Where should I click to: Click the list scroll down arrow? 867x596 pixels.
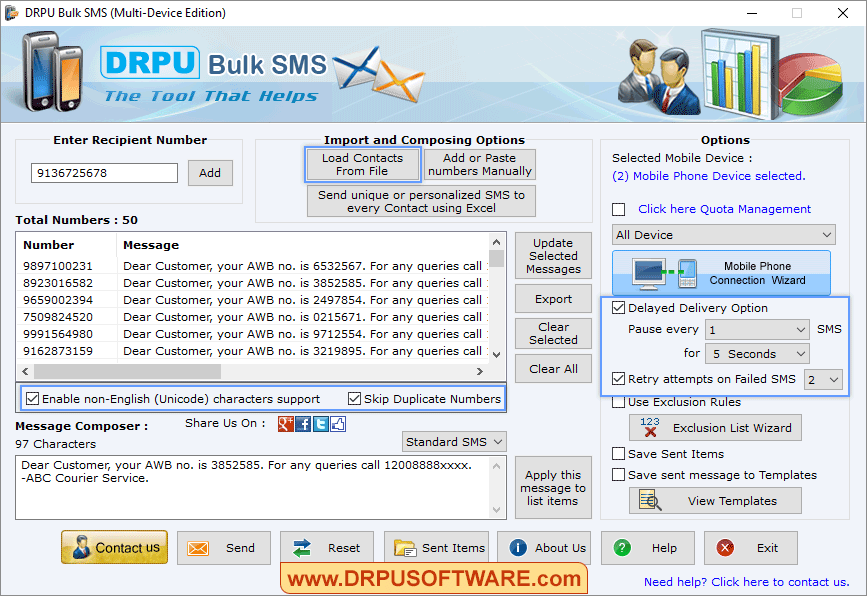click(497, 354)
